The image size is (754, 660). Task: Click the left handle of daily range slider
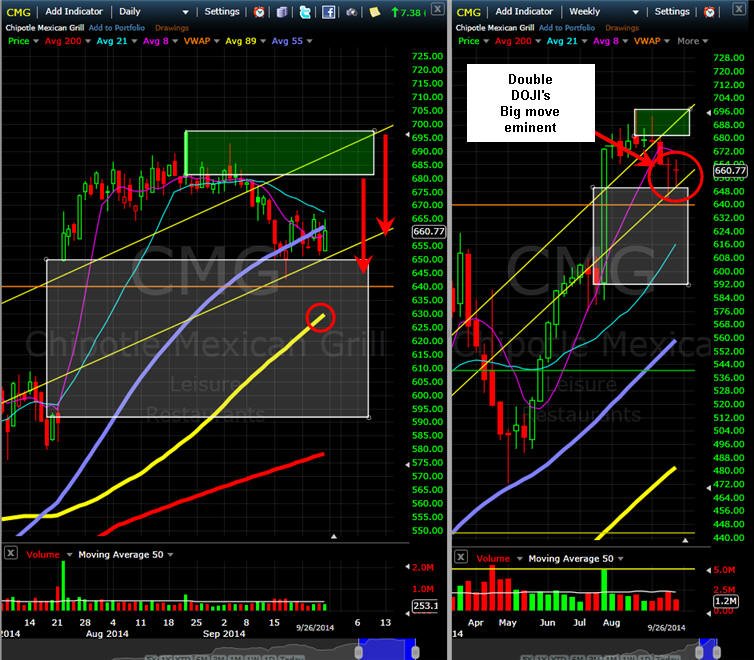pyautogui.click(x=359, y=652)
